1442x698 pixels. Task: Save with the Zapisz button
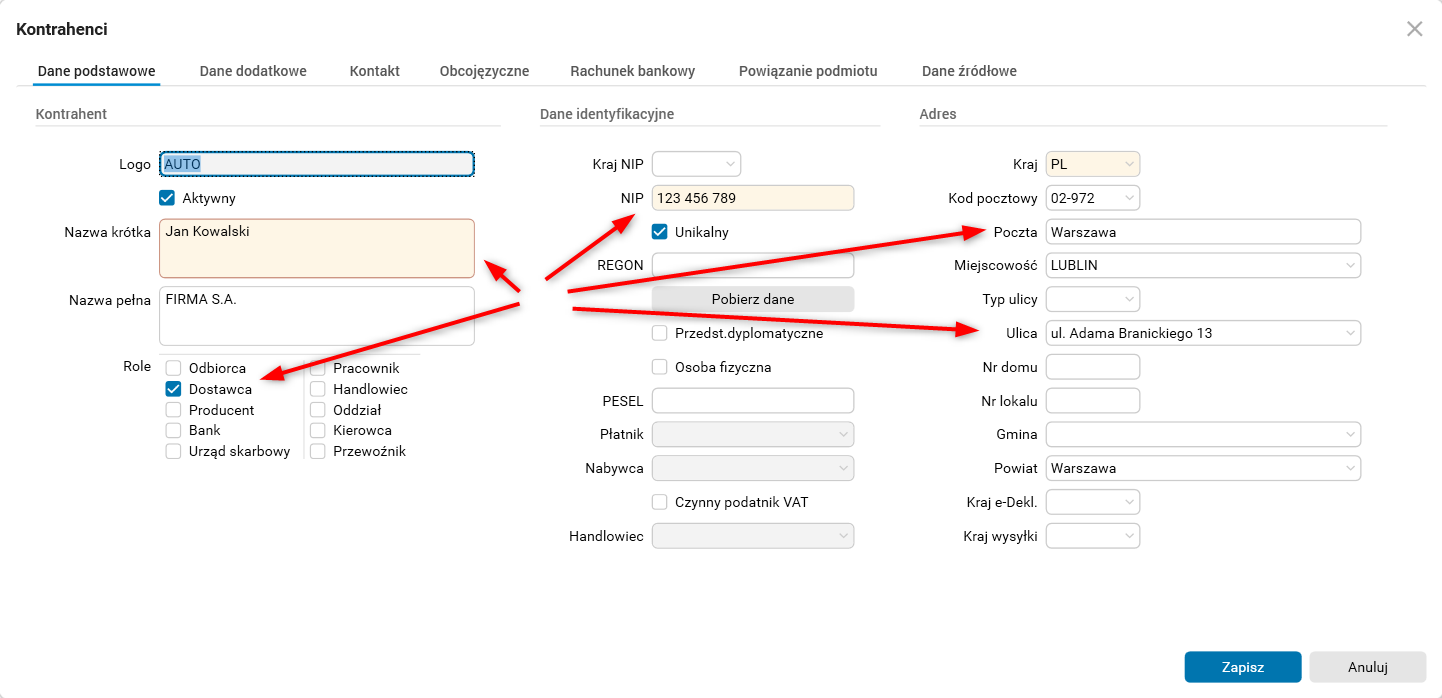coord(1242,667)
